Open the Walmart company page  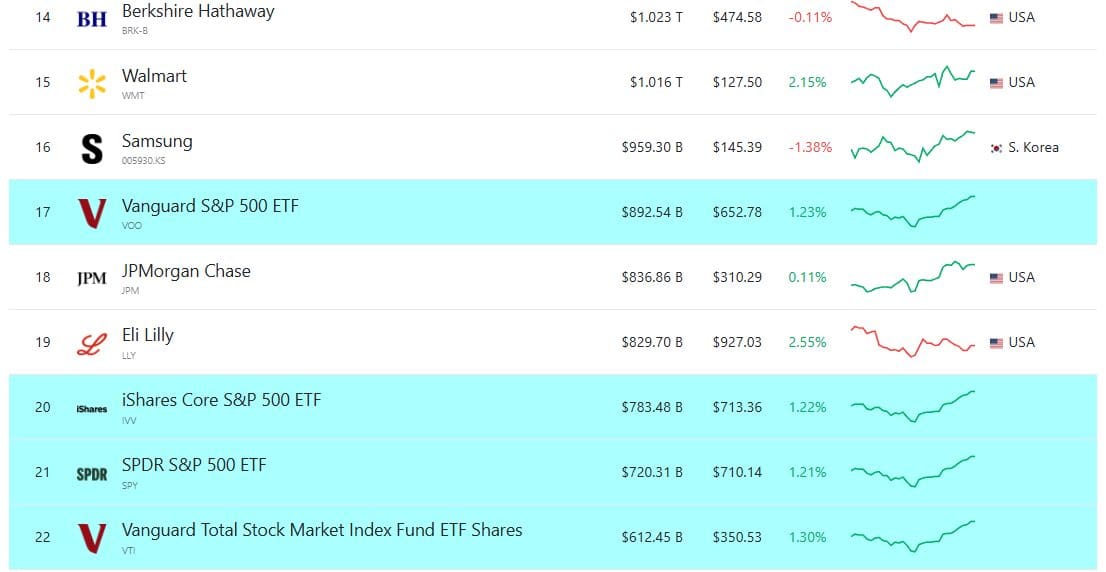(x=154, y=76)
